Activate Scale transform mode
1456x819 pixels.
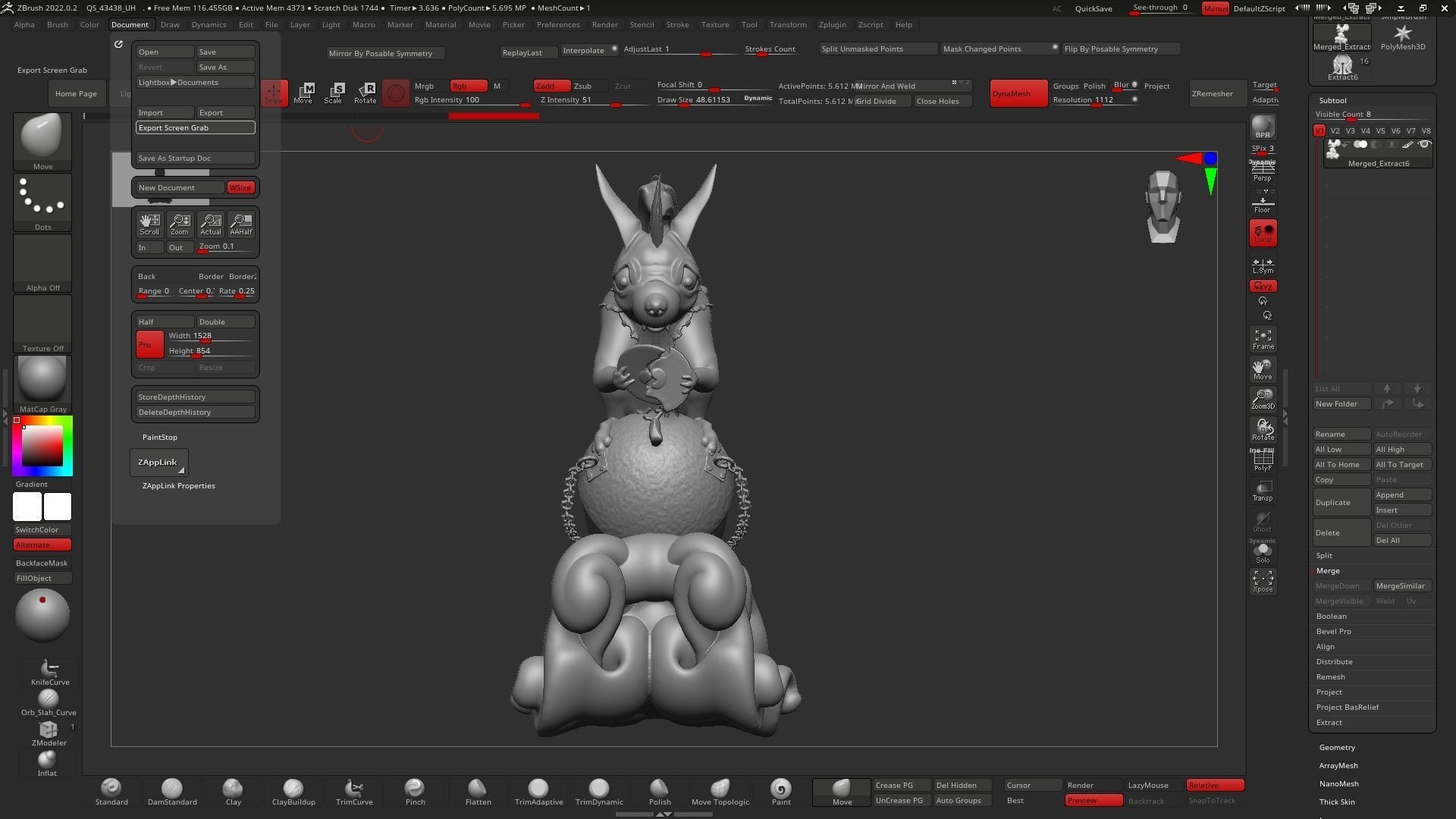tap(334, 93)
